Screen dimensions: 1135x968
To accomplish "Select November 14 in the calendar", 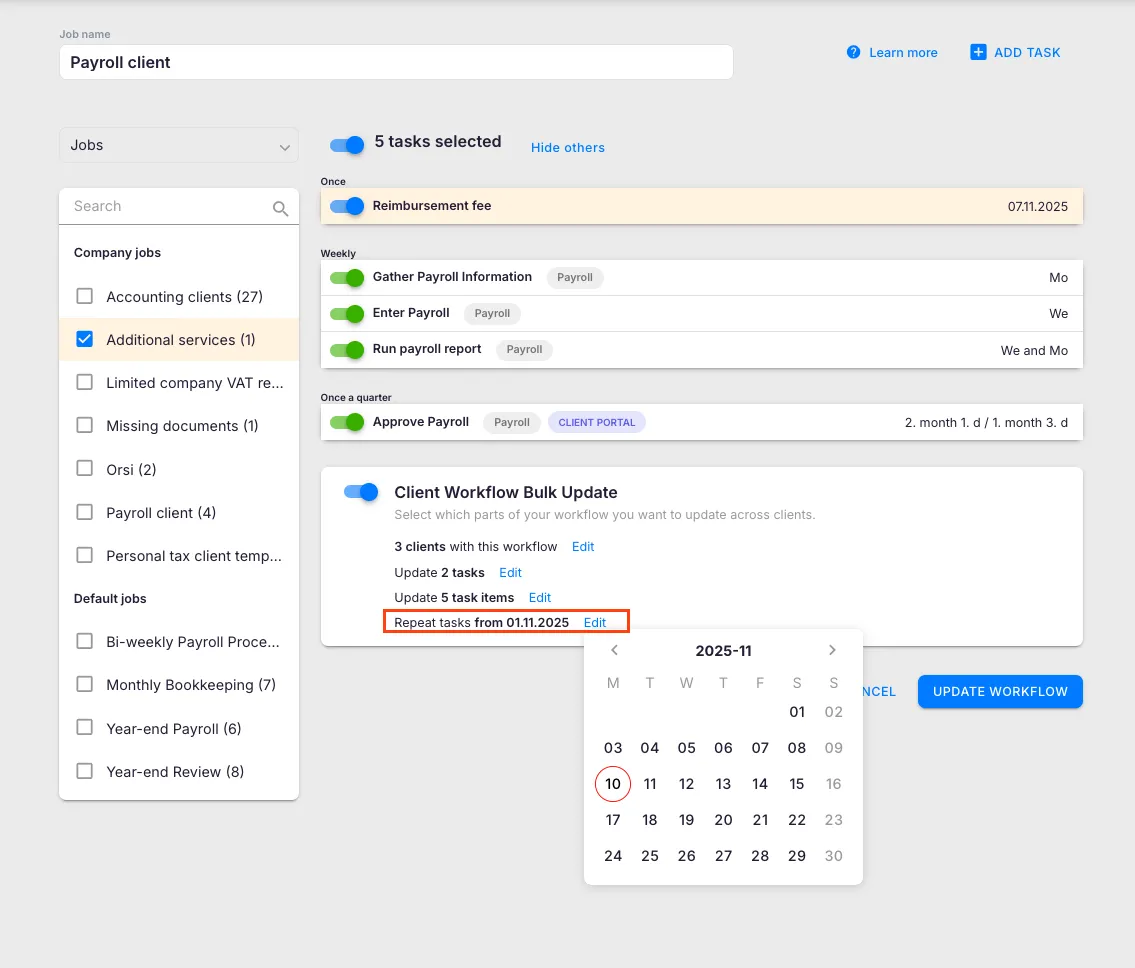I will (x=760, y=784).
